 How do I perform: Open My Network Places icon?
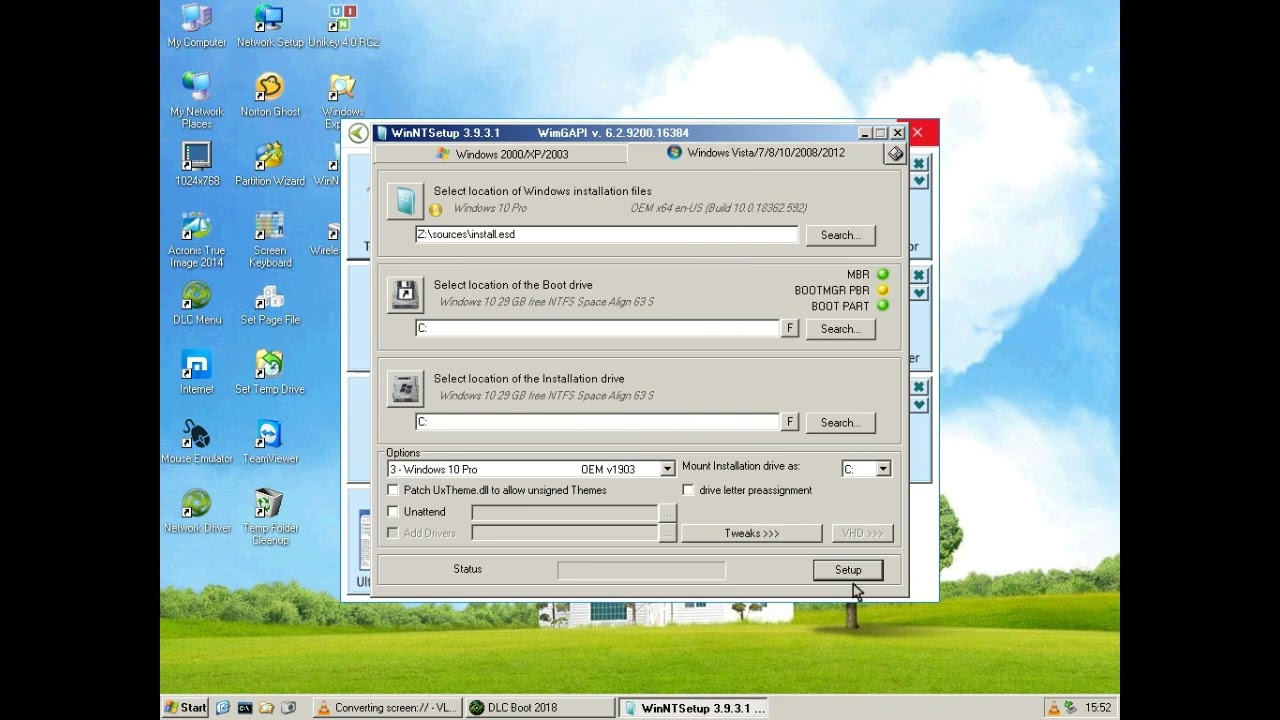click(x=197, y=100)
